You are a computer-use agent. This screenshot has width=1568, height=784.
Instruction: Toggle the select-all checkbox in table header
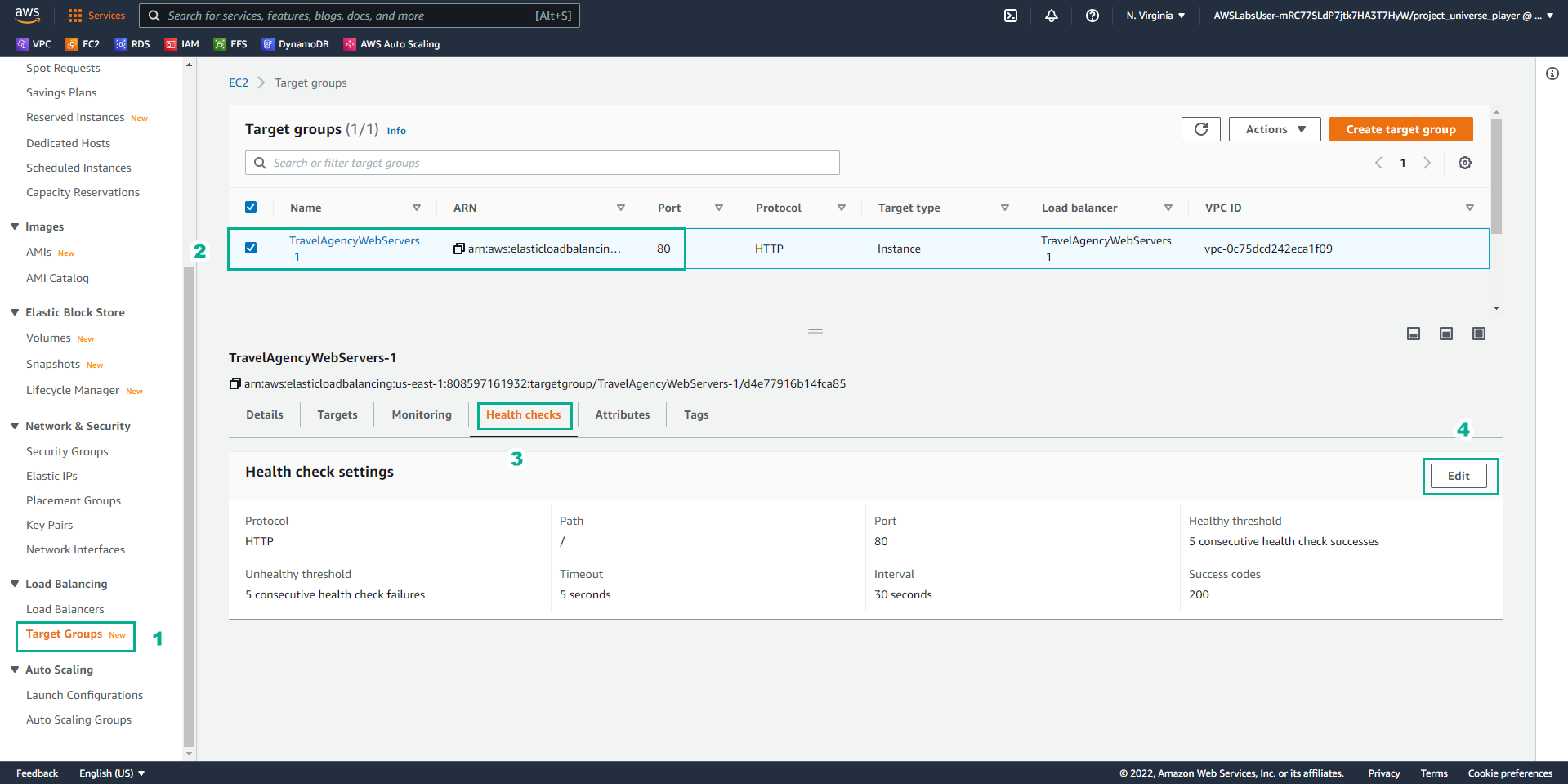click(x=251, y=207)
